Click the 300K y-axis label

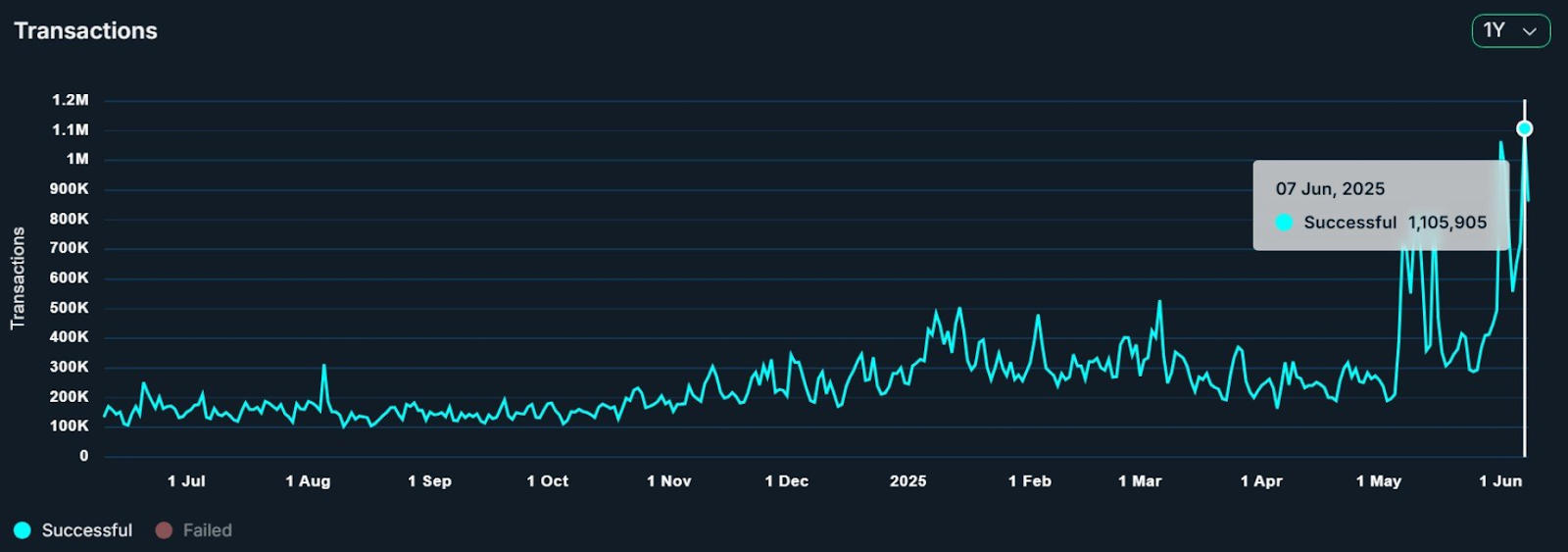[x=69, y=367]
